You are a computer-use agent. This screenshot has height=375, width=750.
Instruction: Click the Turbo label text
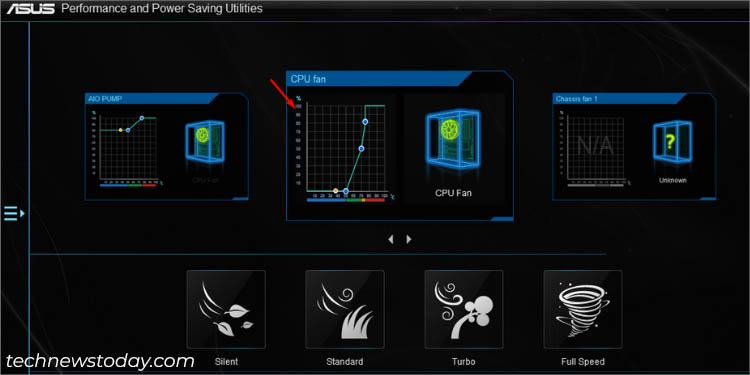(x=463, y=362)
